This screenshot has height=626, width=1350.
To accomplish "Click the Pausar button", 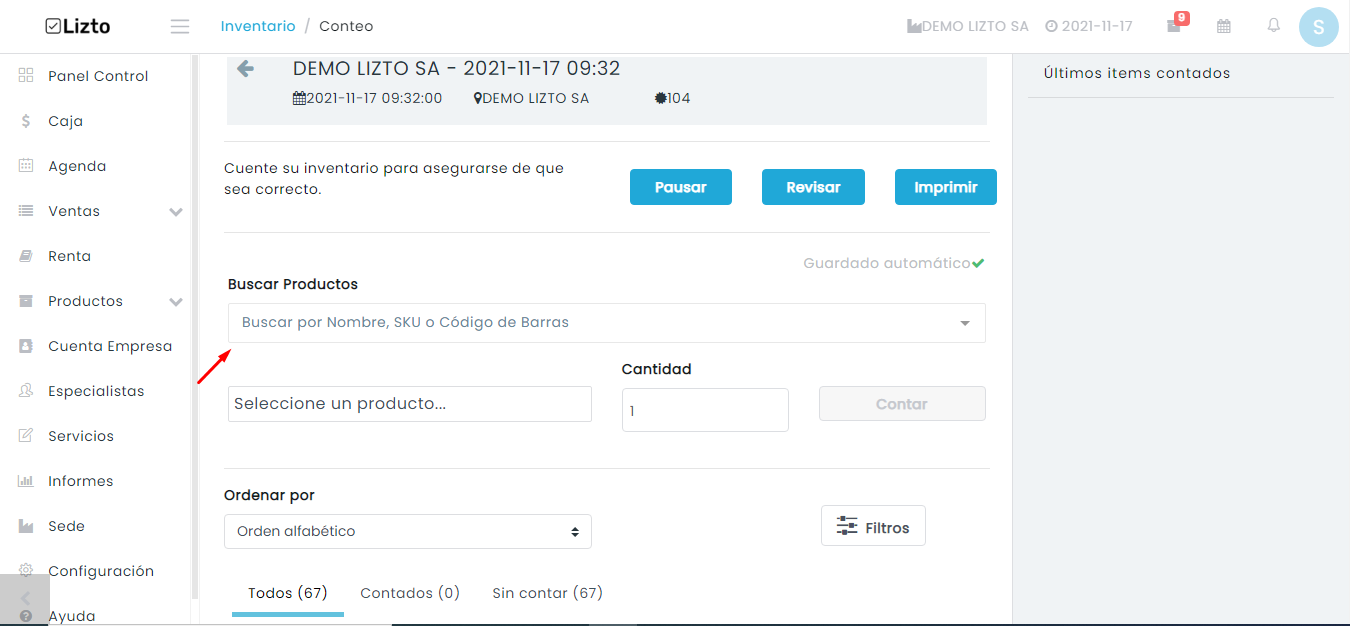I will pyautogui.click(x=681, y=187).
